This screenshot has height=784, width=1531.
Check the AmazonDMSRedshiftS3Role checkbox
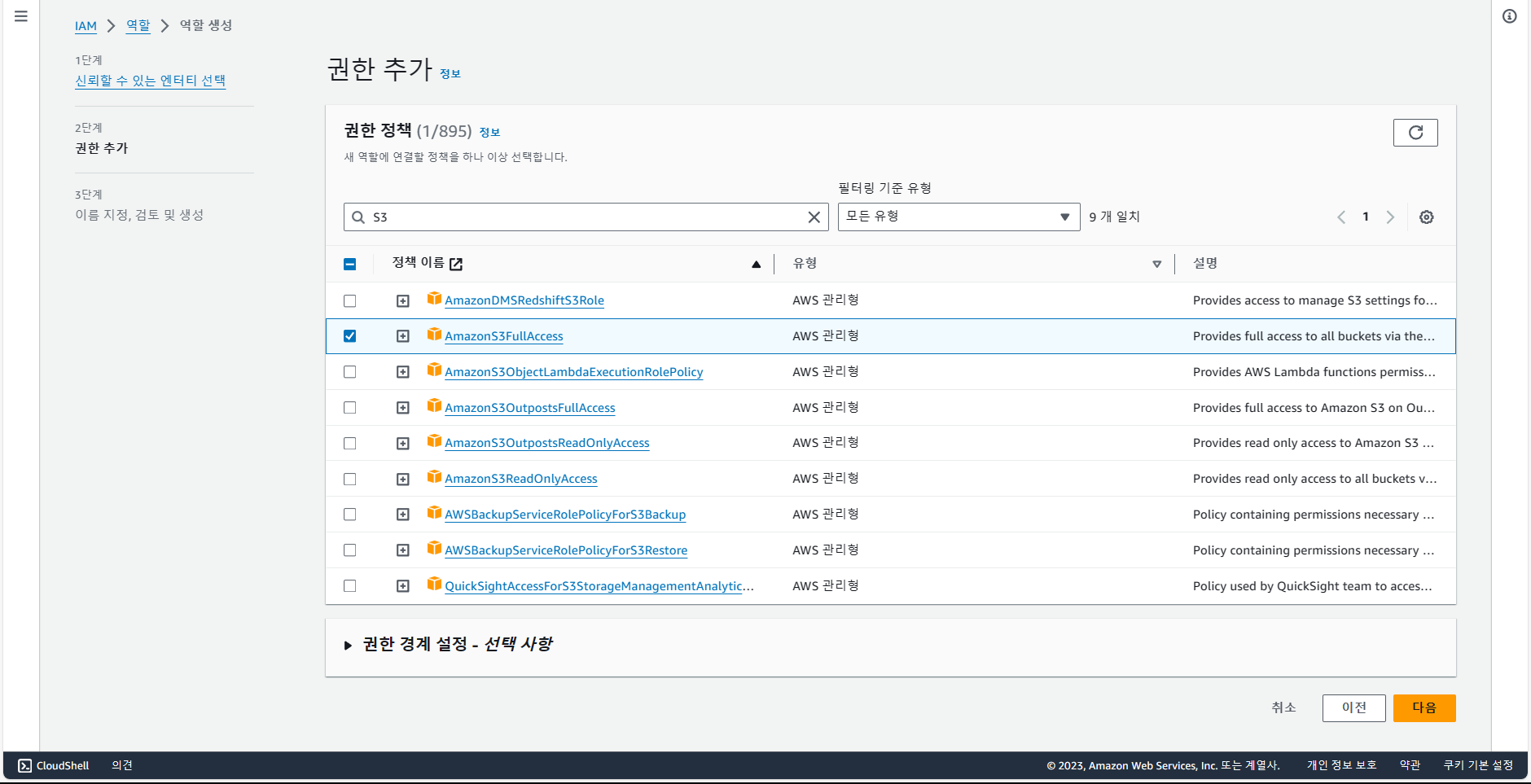tap(350, 300)
